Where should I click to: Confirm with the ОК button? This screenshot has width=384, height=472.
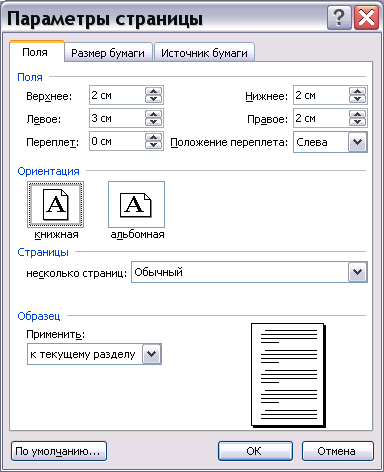255,451
